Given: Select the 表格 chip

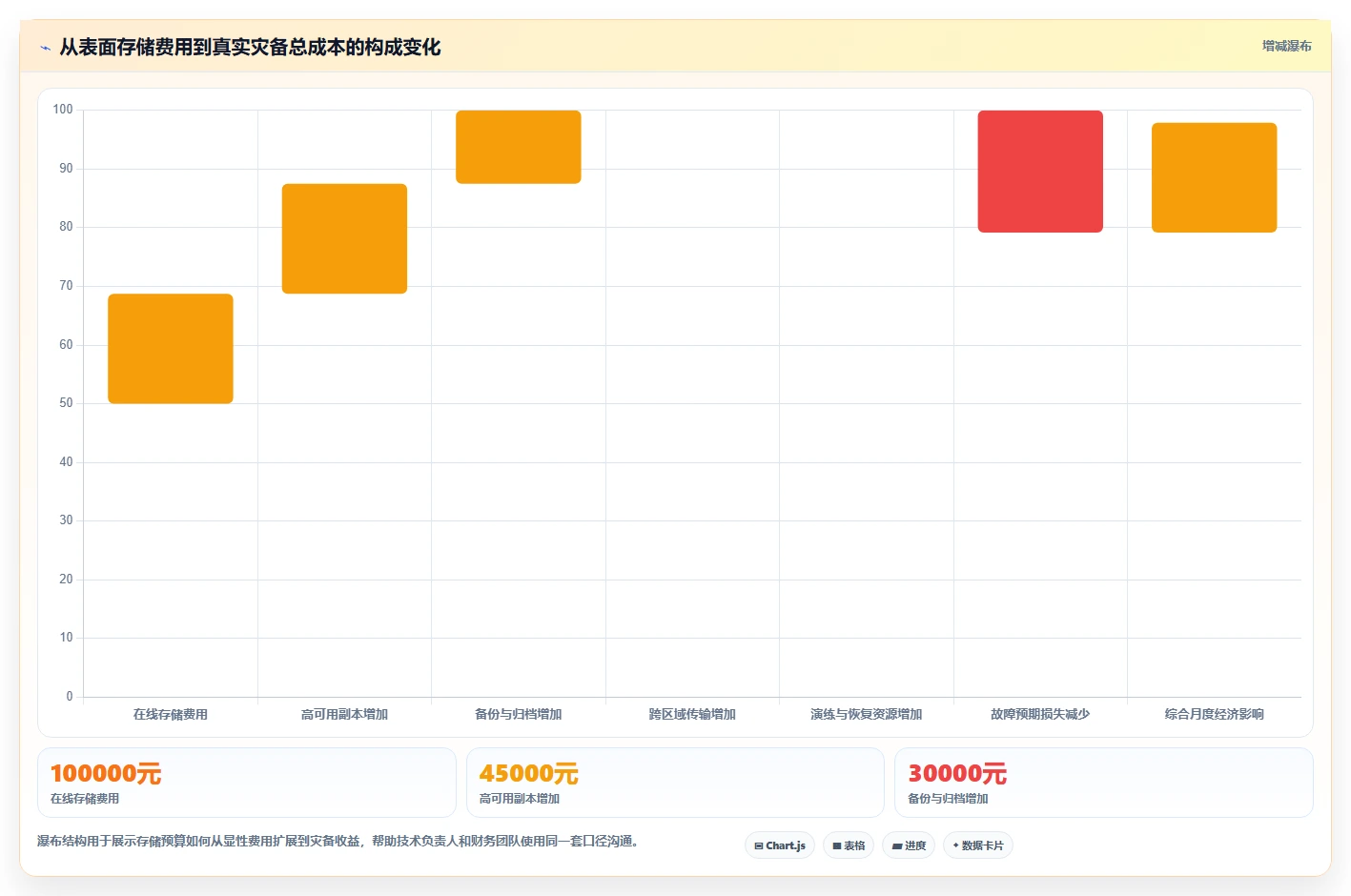Looking at the screenshot, I should coord(849,845).
